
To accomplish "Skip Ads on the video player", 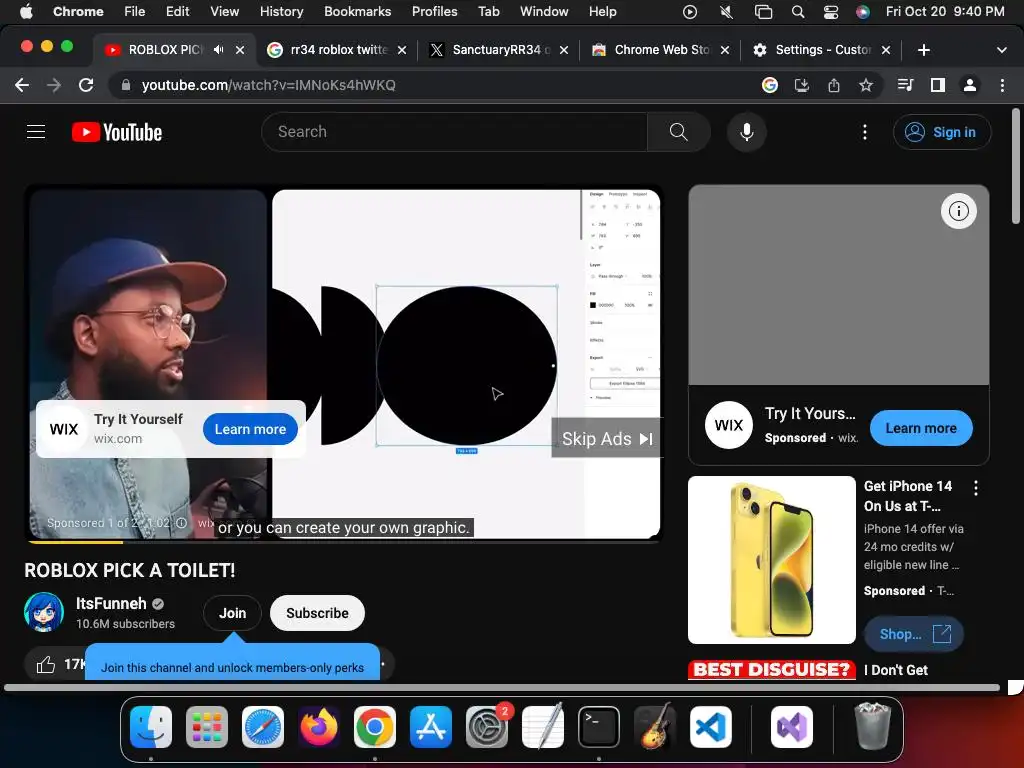I will (x=607, y=438).
